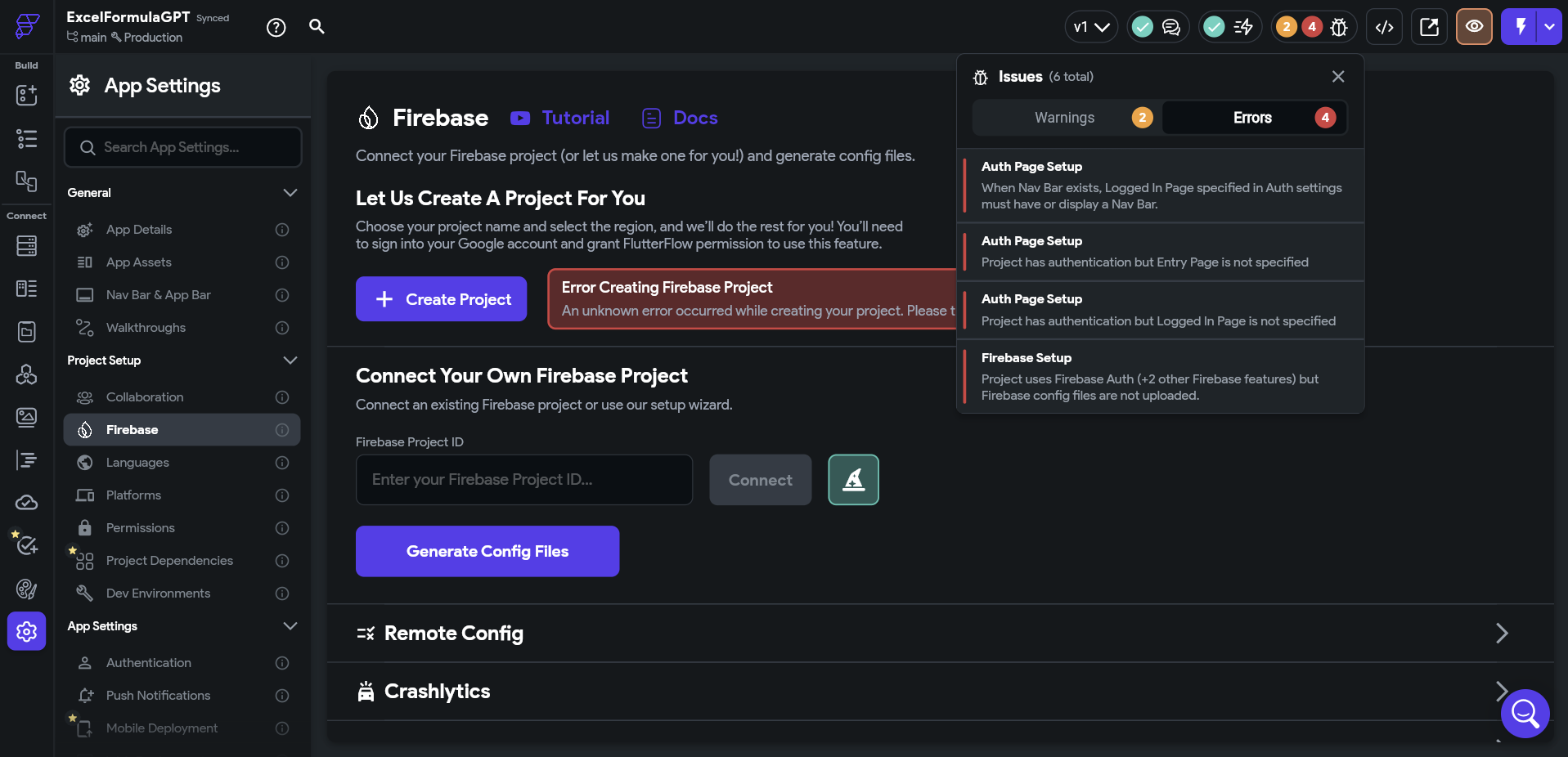Open the Data Types icon in left rail
Viewport: 1568px width, 757px height.
(x=26, y=289)
